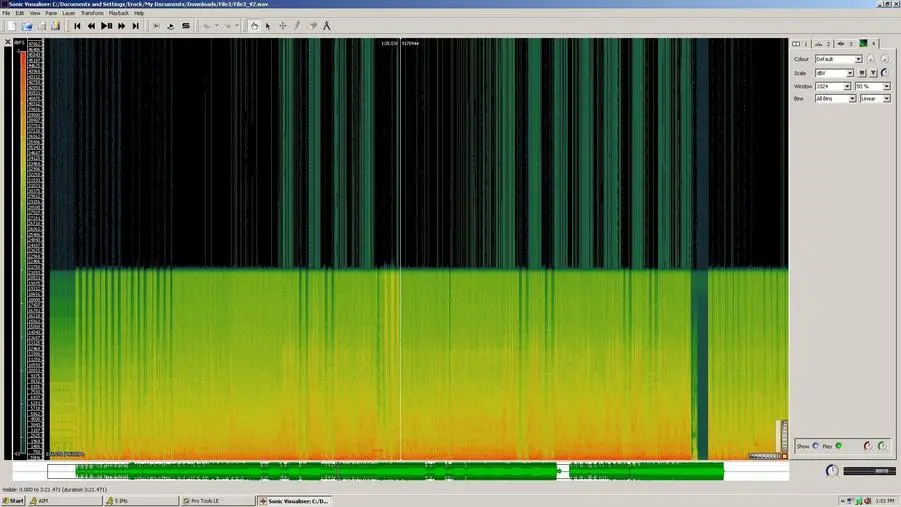Select the Edit move tool
The height and width of the screenshot is (507, 901).
click(x=283, y=26)
